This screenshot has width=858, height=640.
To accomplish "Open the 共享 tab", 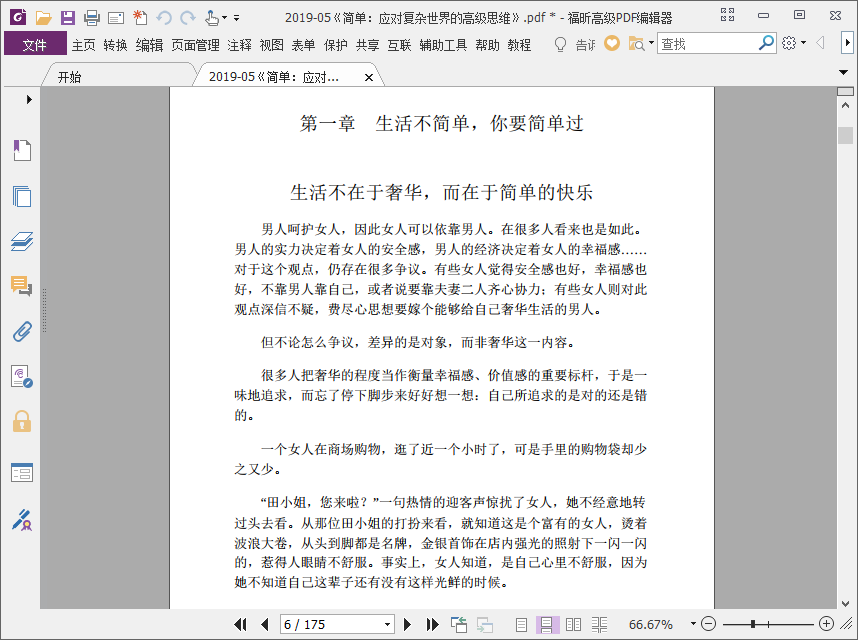I will tap(367, 45).
